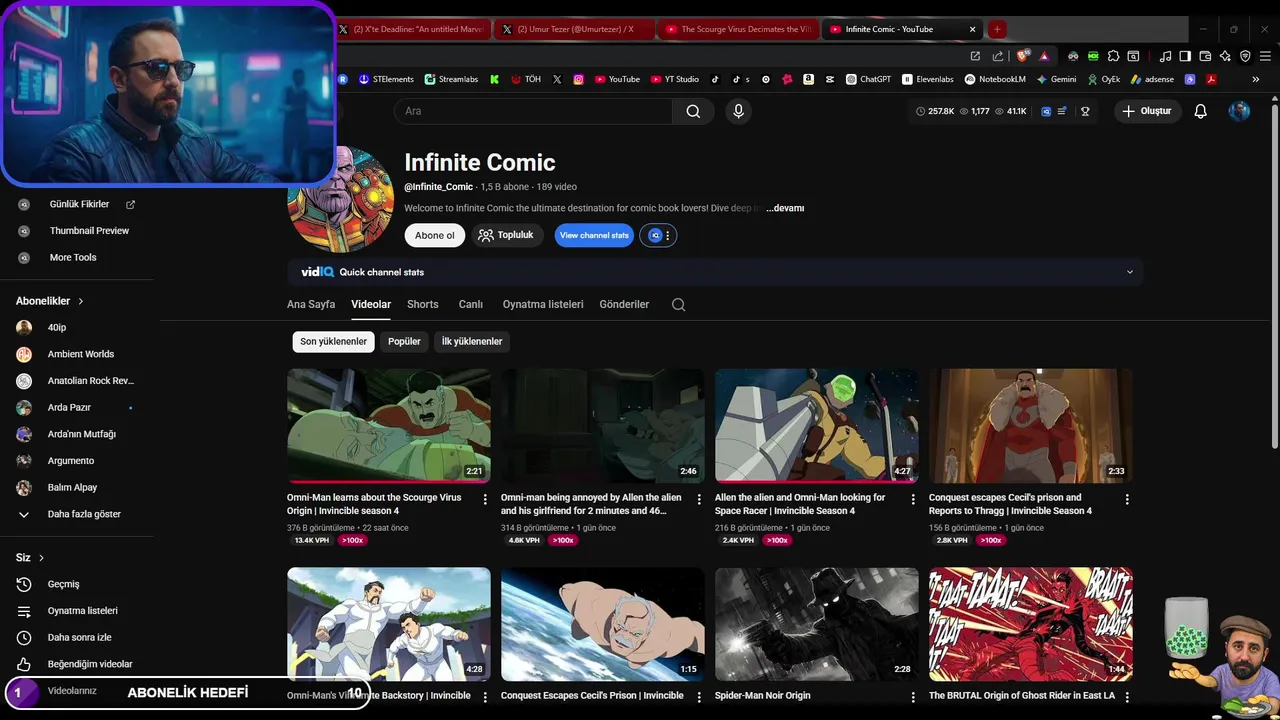Open the YT Studio bookmark
Image resolution: width=1280 pixels, height=720 pixels.
tap(675, 79)
